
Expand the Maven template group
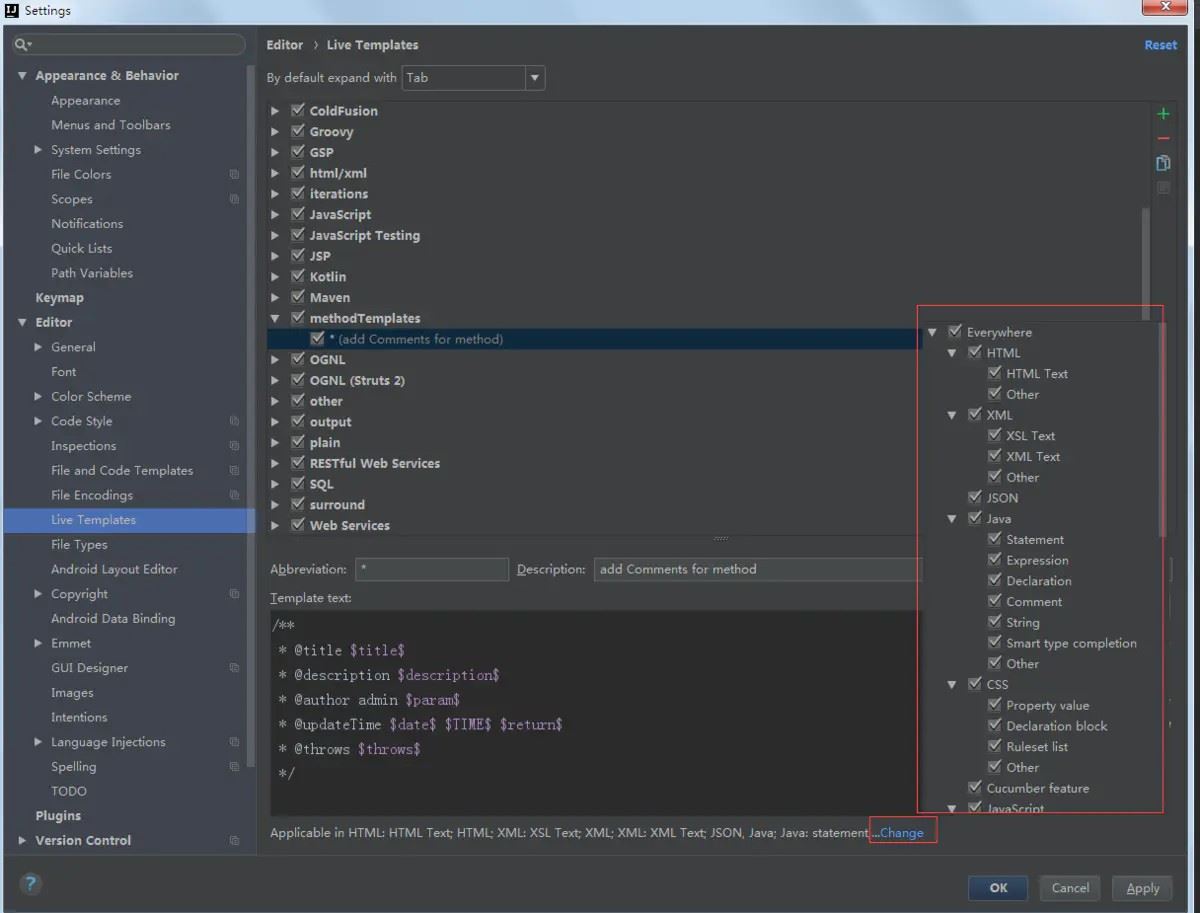point(275,298)
